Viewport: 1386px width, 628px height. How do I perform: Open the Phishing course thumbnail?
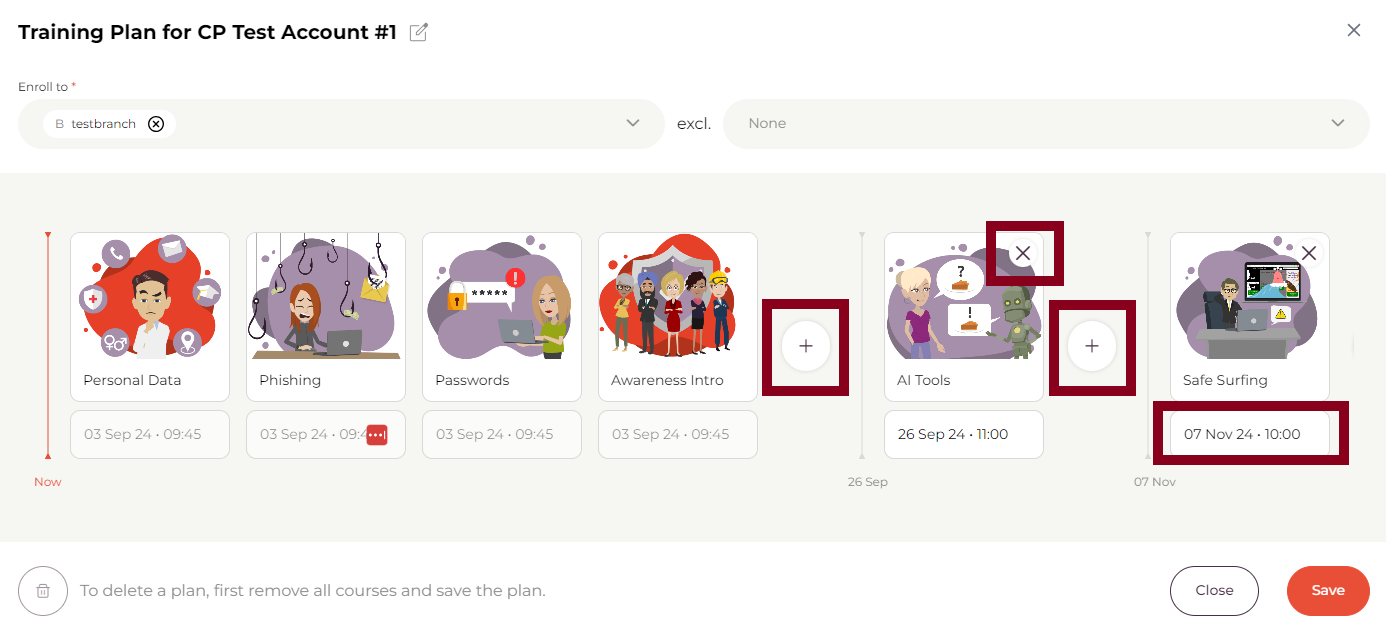click(x=326, y=298)
